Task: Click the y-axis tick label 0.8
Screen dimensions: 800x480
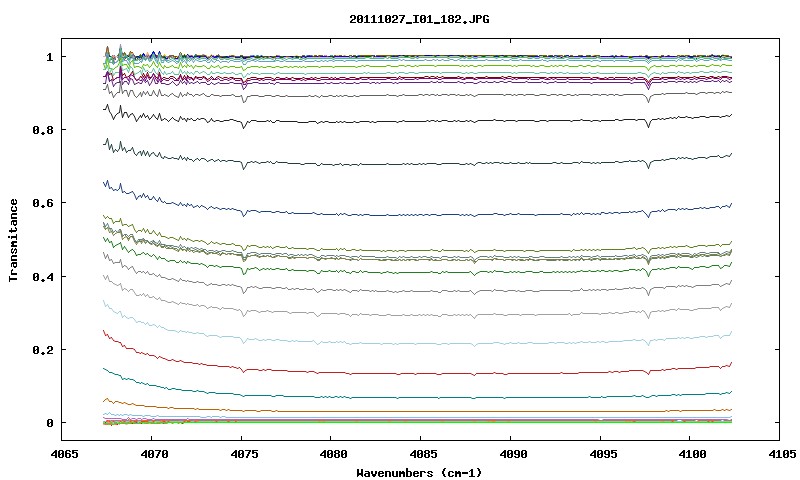Action: (x=42, y=130)
